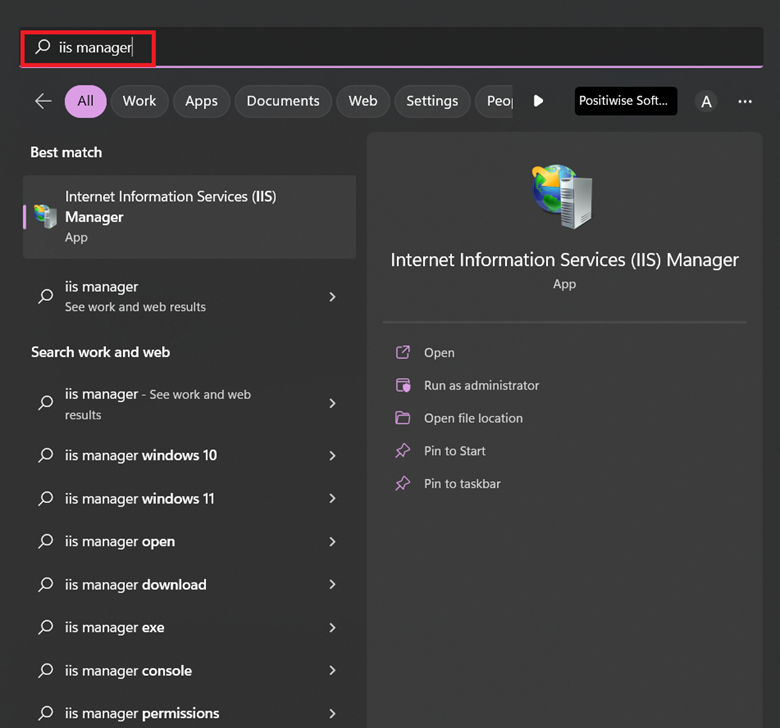Click the search field containing 'iis manager'
This screenshot has width=780, height=728.
(391, 47)
